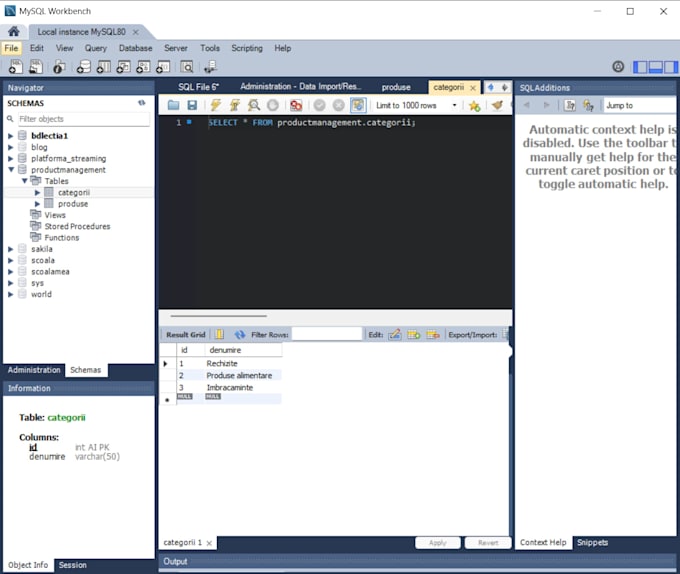Refresh the SCHEMAS list
Image resolution: width=680 pixels, height=574 pixels.
142,103
